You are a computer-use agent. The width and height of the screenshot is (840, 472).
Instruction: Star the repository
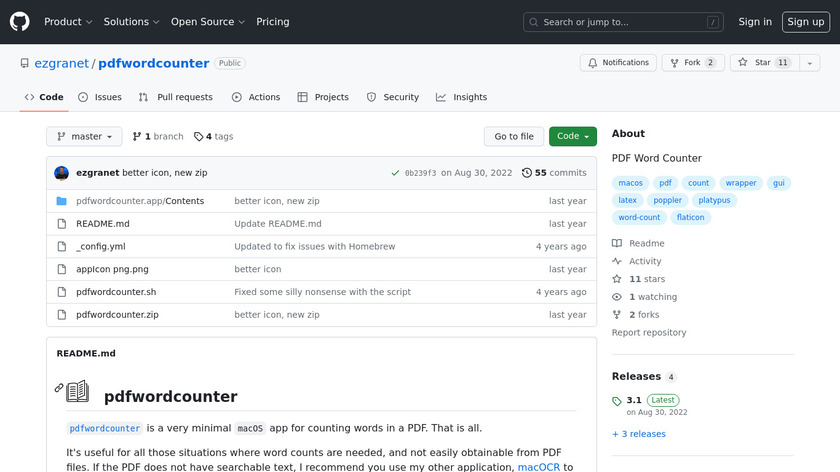[755, 63]
